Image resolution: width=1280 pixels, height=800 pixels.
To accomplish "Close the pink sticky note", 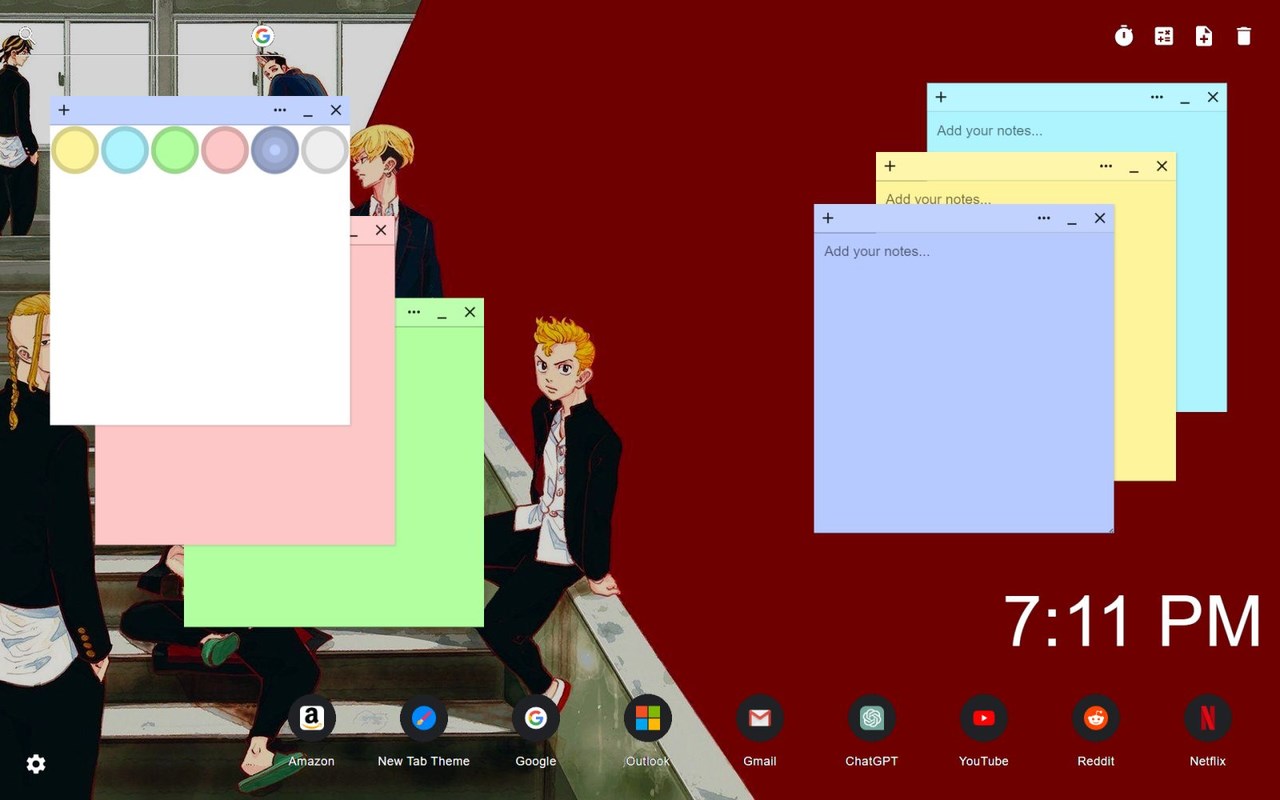I will pos(381,230).
